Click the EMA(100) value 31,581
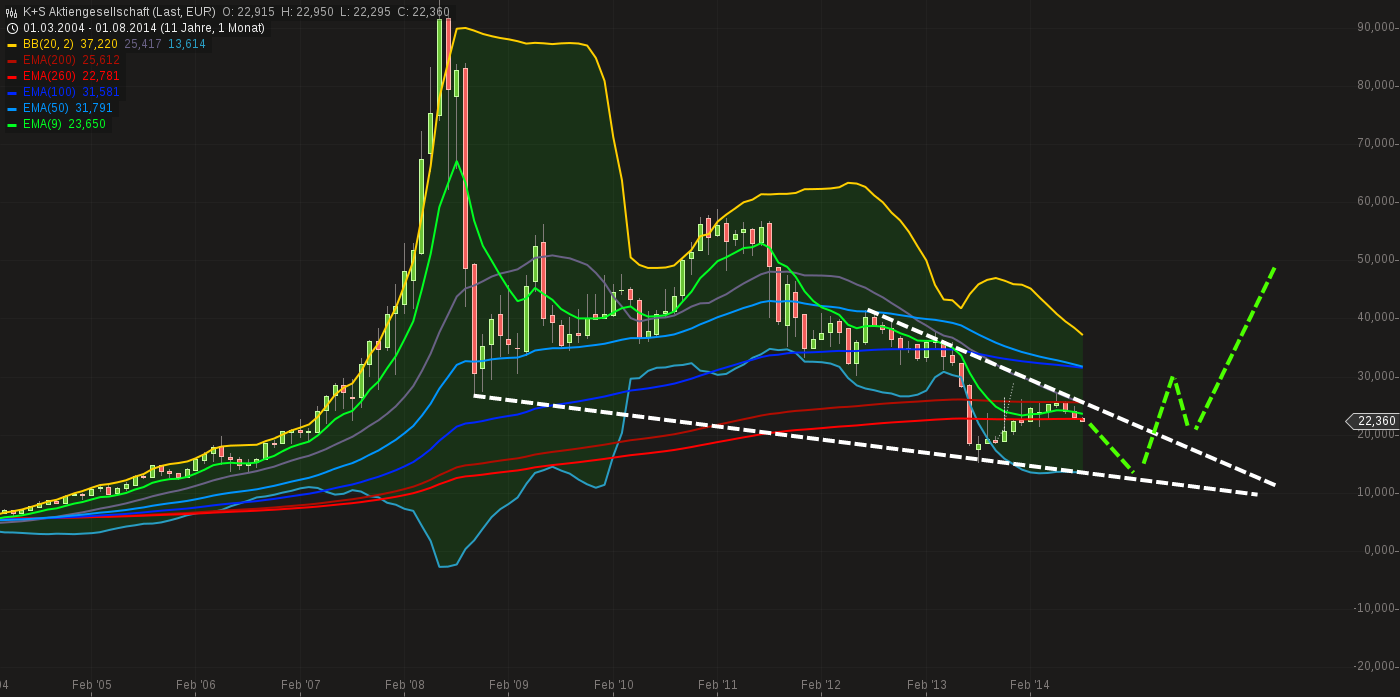Image resolution: width=1400 pixels, height=697 pixels. tap(101, 92)
